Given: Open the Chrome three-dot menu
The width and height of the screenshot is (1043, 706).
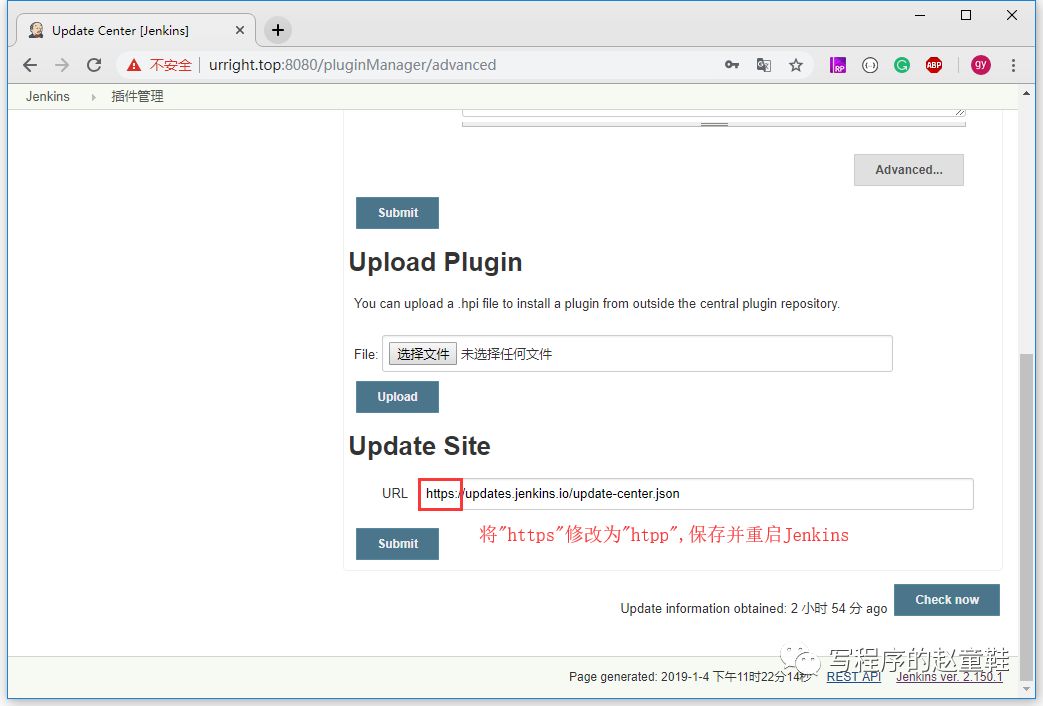Looking at the screenshot, I should pos(1013,65).
